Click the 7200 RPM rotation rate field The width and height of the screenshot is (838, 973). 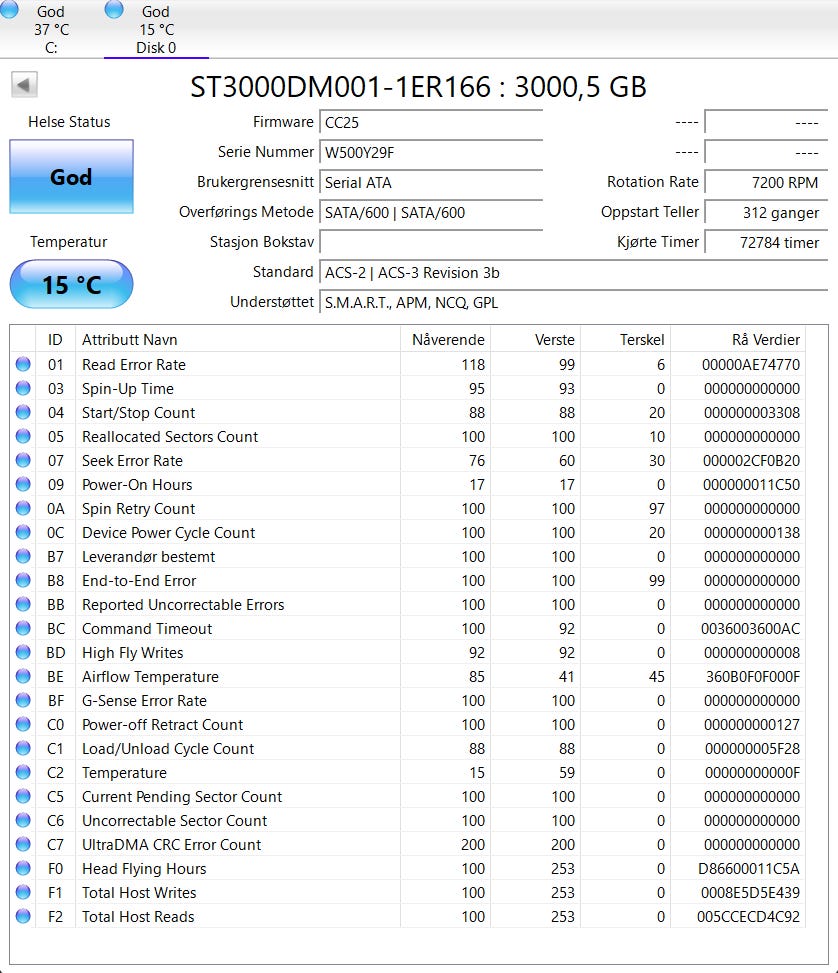[x=767, y=182]
